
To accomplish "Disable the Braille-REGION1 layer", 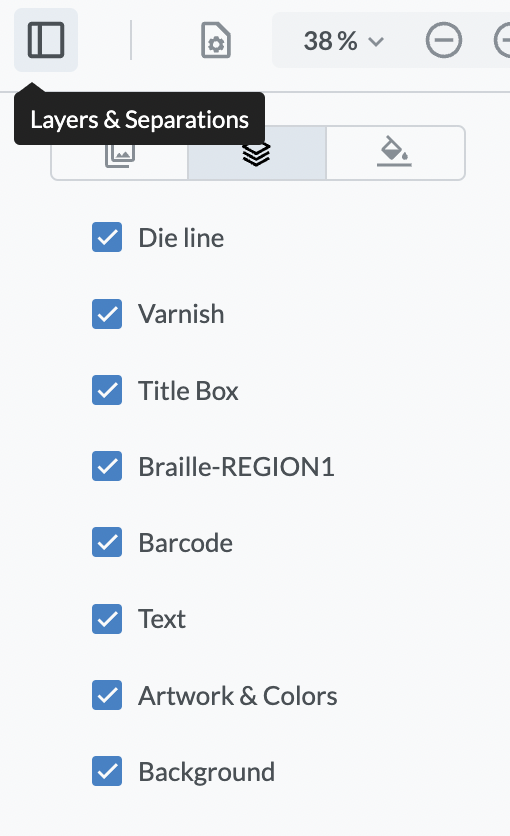I will [107, 466].
